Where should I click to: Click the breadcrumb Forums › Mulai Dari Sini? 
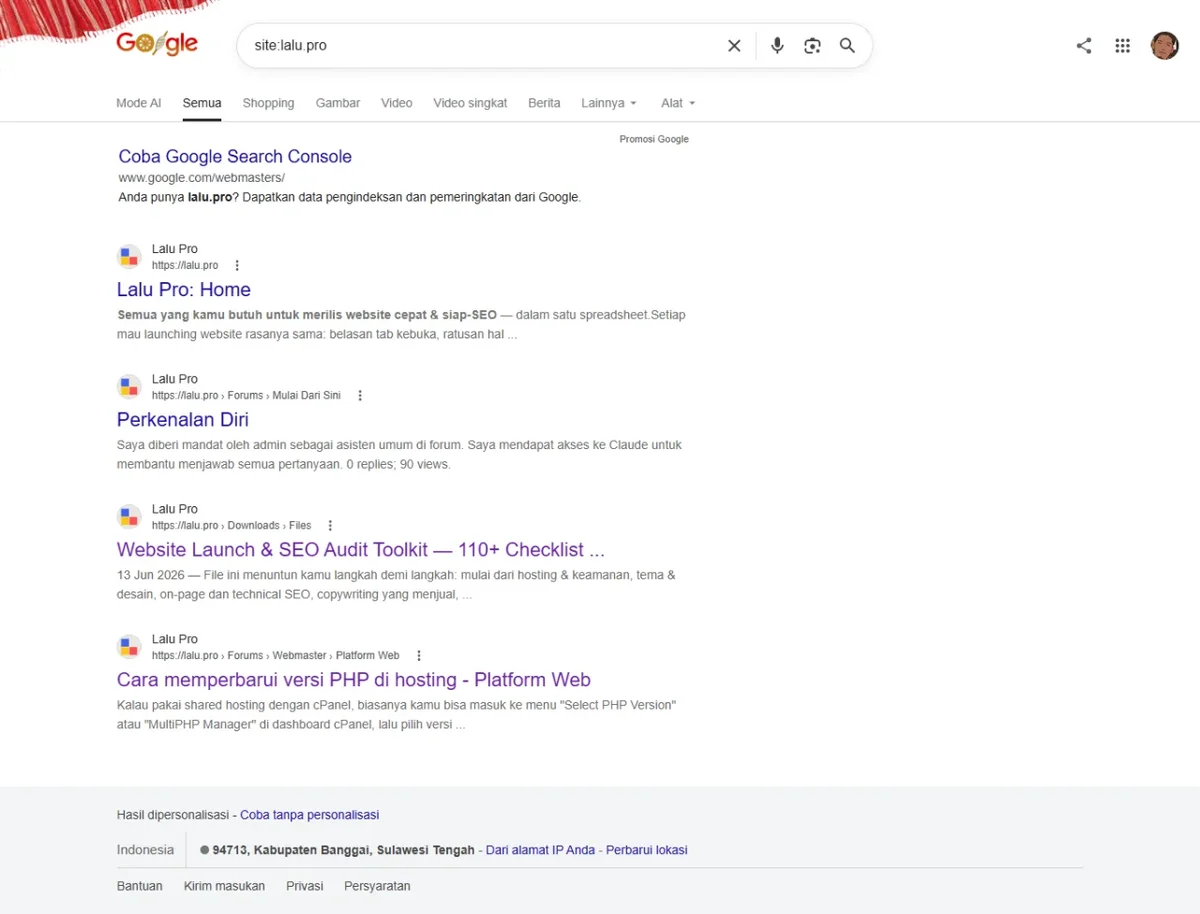coord(284,396)
